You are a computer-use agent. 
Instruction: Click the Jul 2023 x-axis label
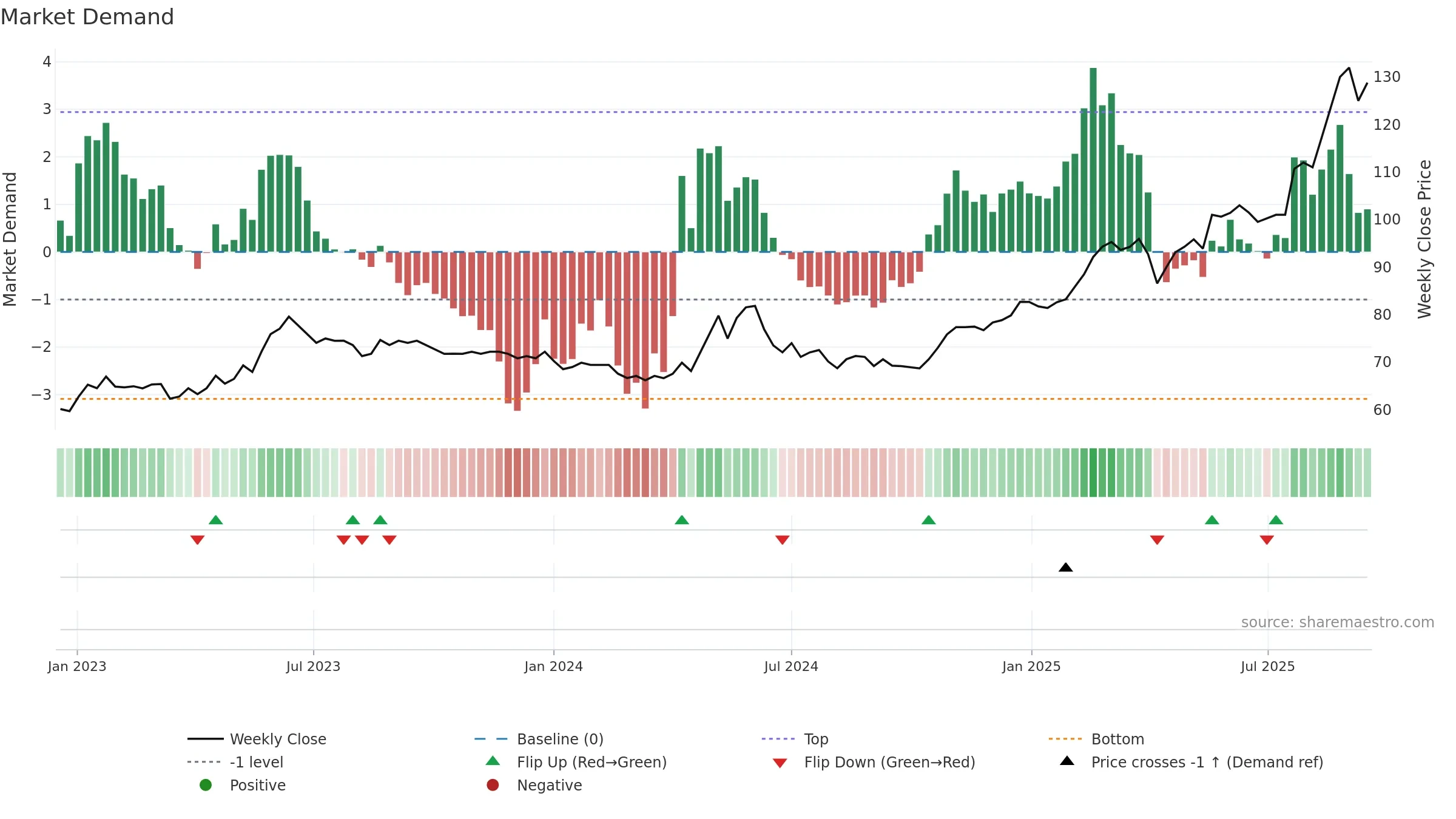(313, 666)
